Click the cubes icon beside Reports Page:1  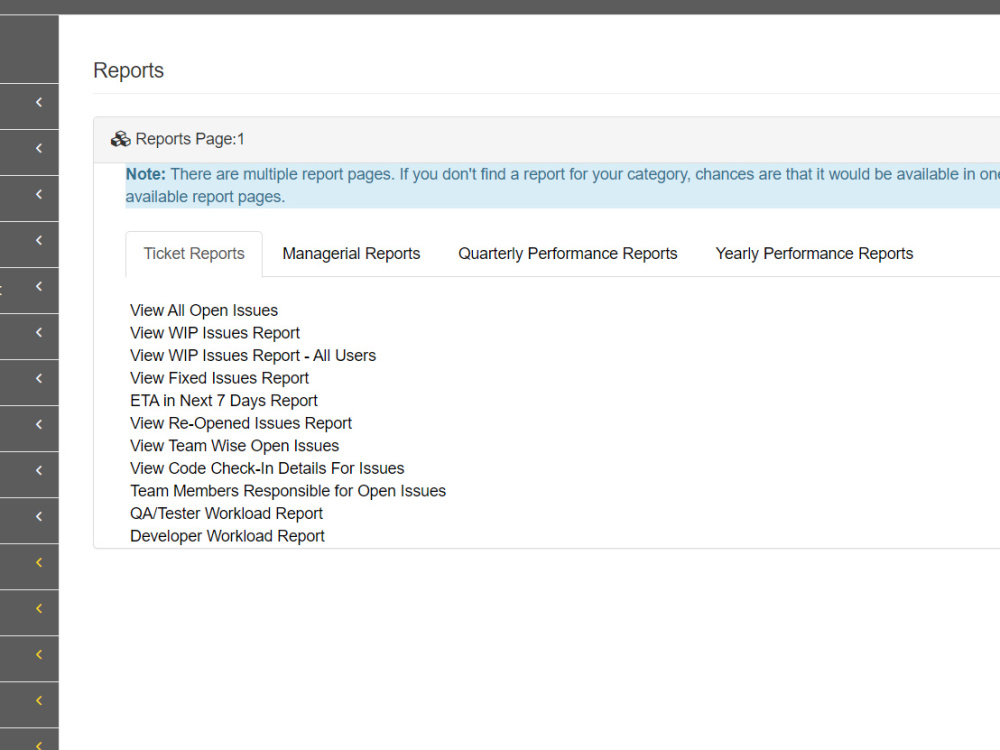point(120,139)
